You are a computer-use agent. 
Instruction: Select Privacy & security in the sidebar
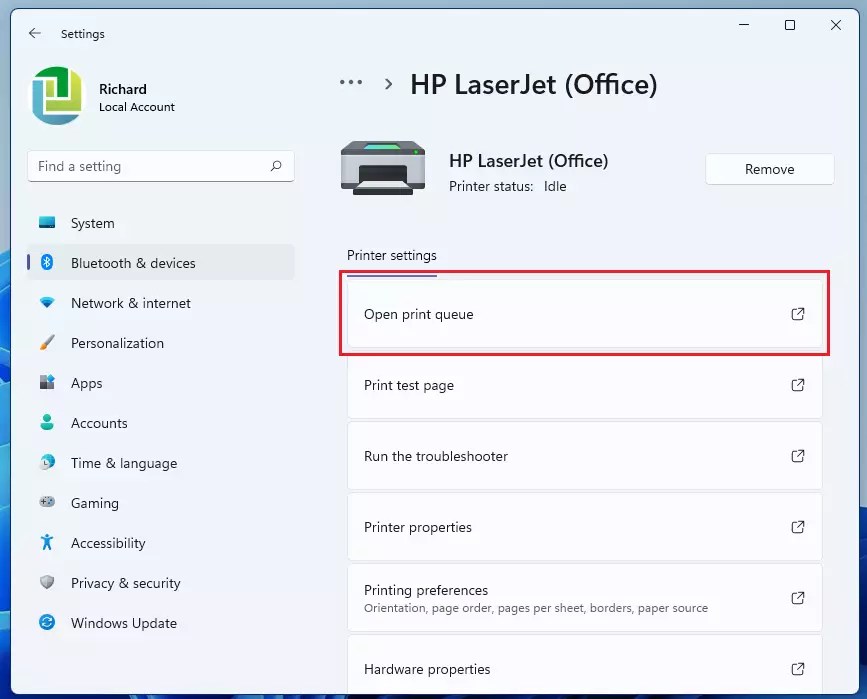point(125,583)
